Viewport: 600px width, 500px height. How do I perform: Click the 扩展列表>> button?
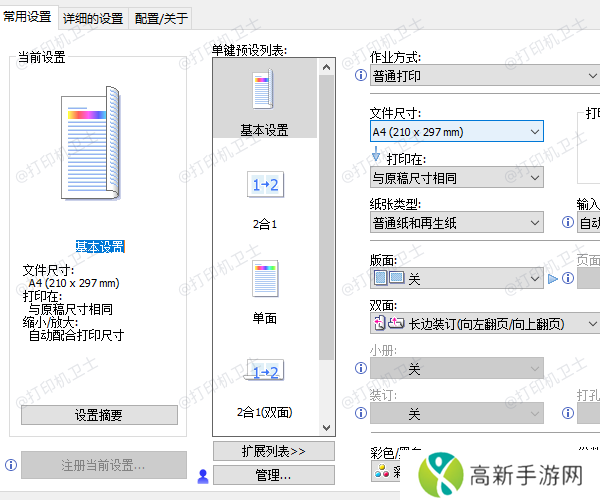coord(274,451)
